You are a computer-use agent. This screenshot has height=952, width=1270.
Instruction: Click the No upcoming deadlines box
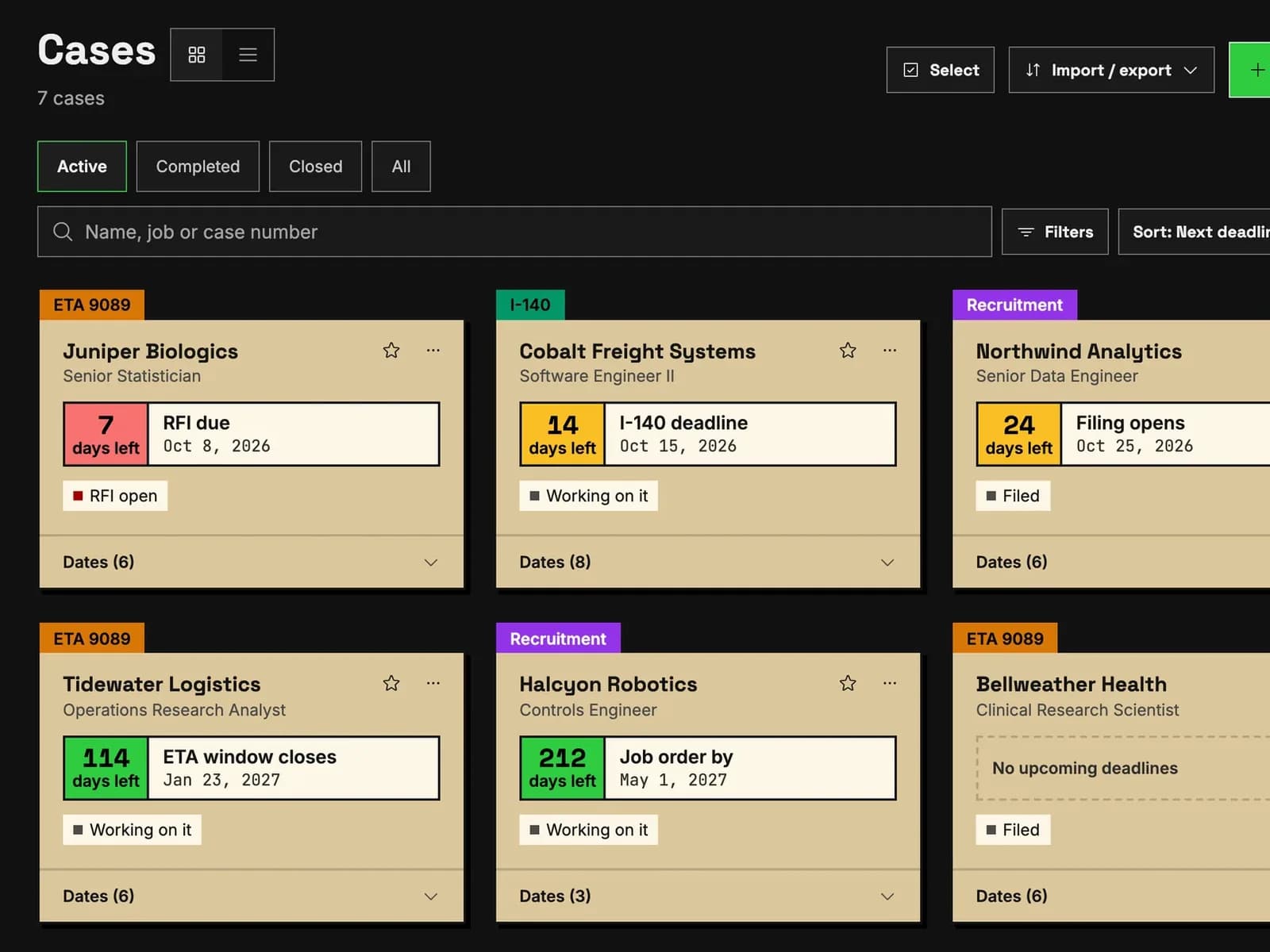pyautogui.click(x=1123, y=768)
